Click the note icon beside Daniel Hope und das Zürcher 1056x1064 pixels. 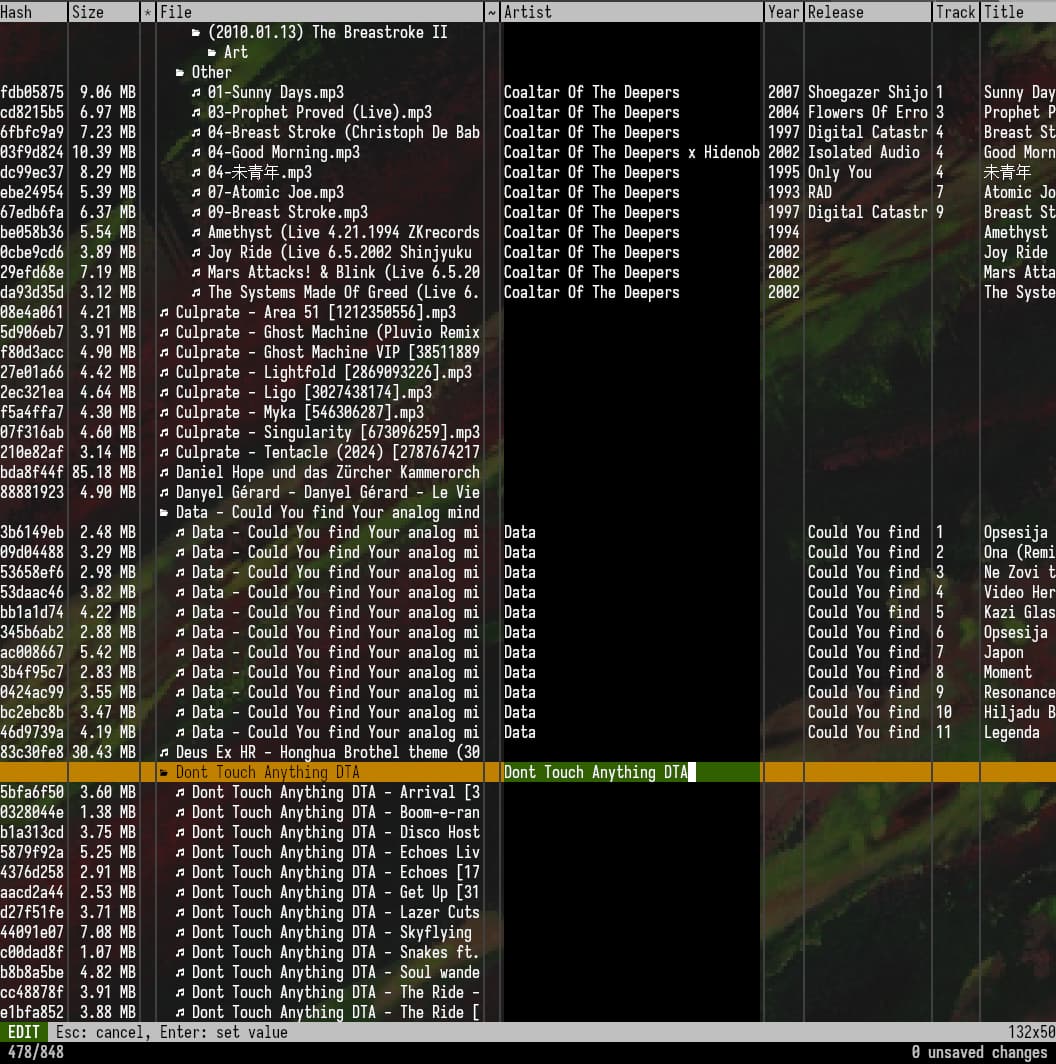[164, 473]
